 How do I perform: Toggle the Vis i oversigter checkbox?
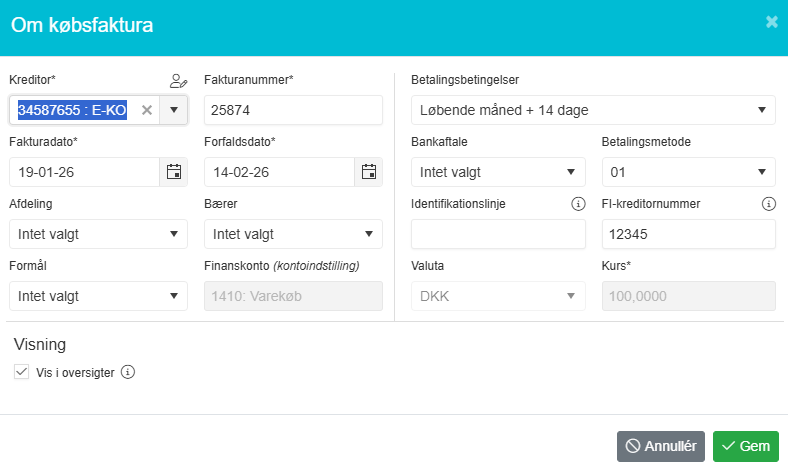(x=21, y=372)
